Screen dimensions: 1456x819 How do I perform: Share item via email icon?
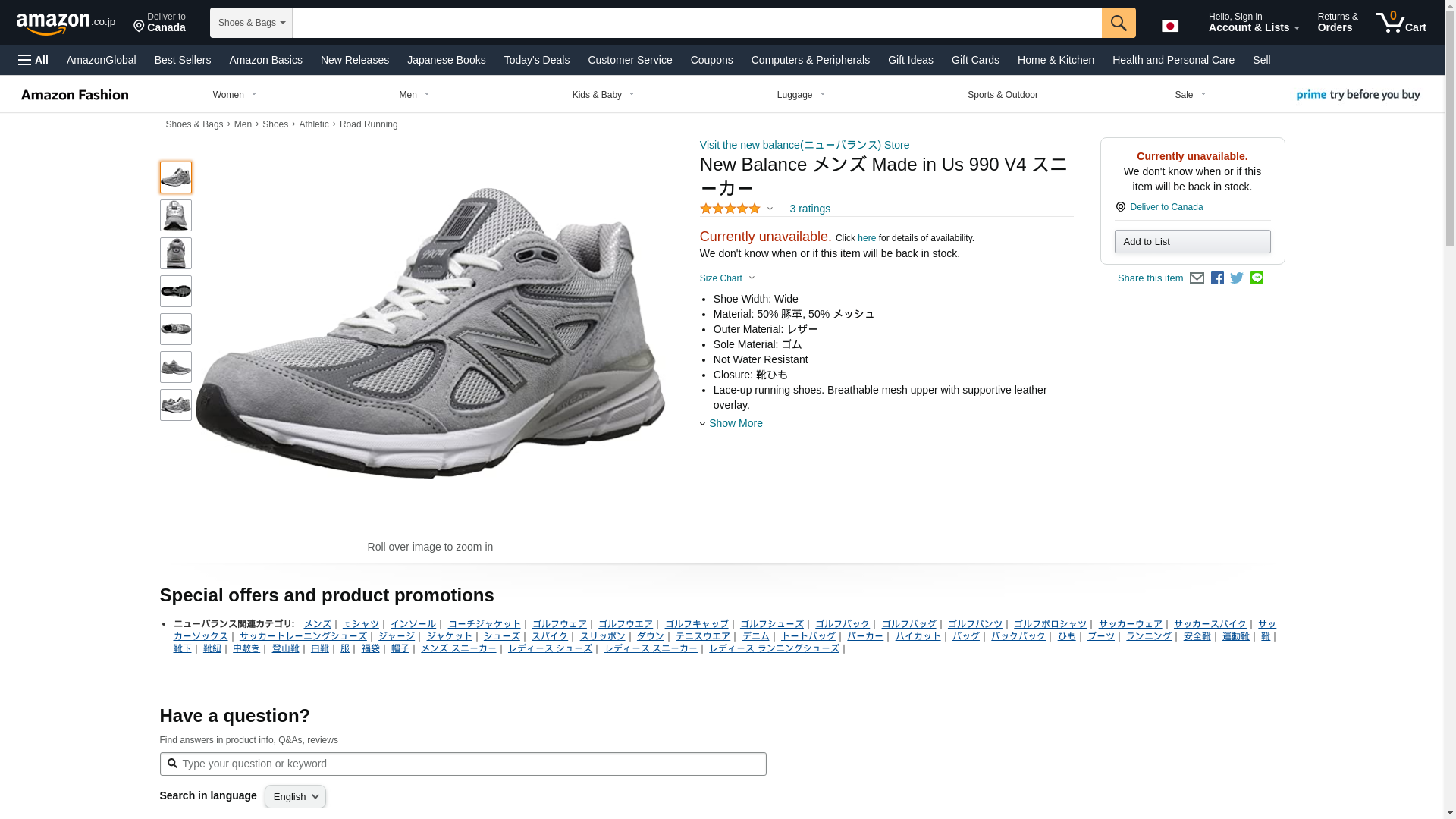(x=1197, y=278)
